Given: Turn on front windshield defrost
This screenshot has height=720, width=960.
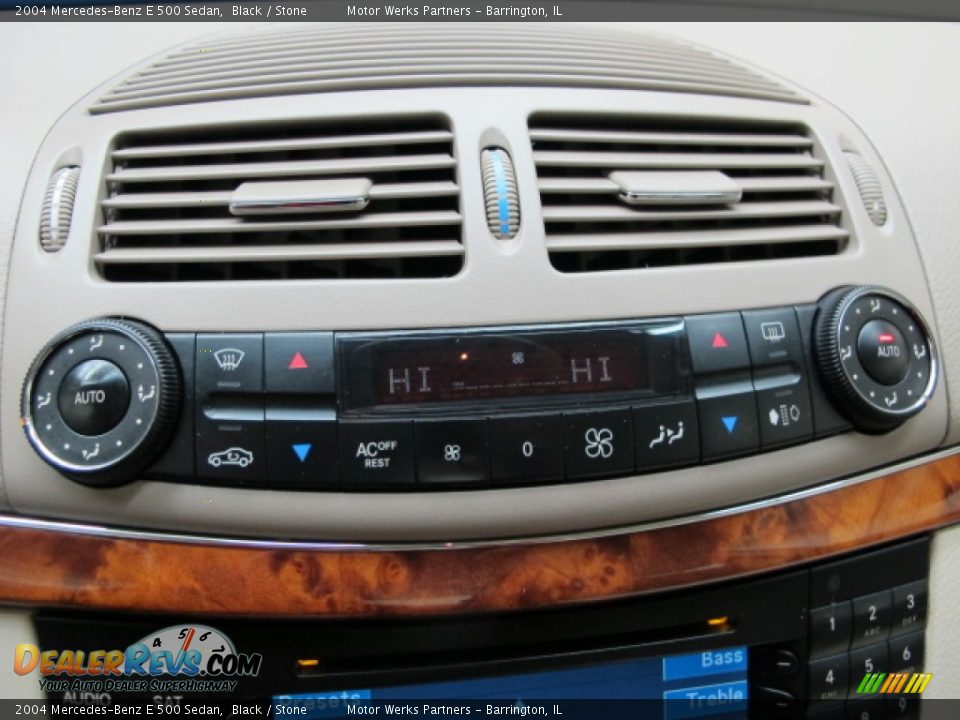Looking at the screenshot, I should click(x=230, y=362).
